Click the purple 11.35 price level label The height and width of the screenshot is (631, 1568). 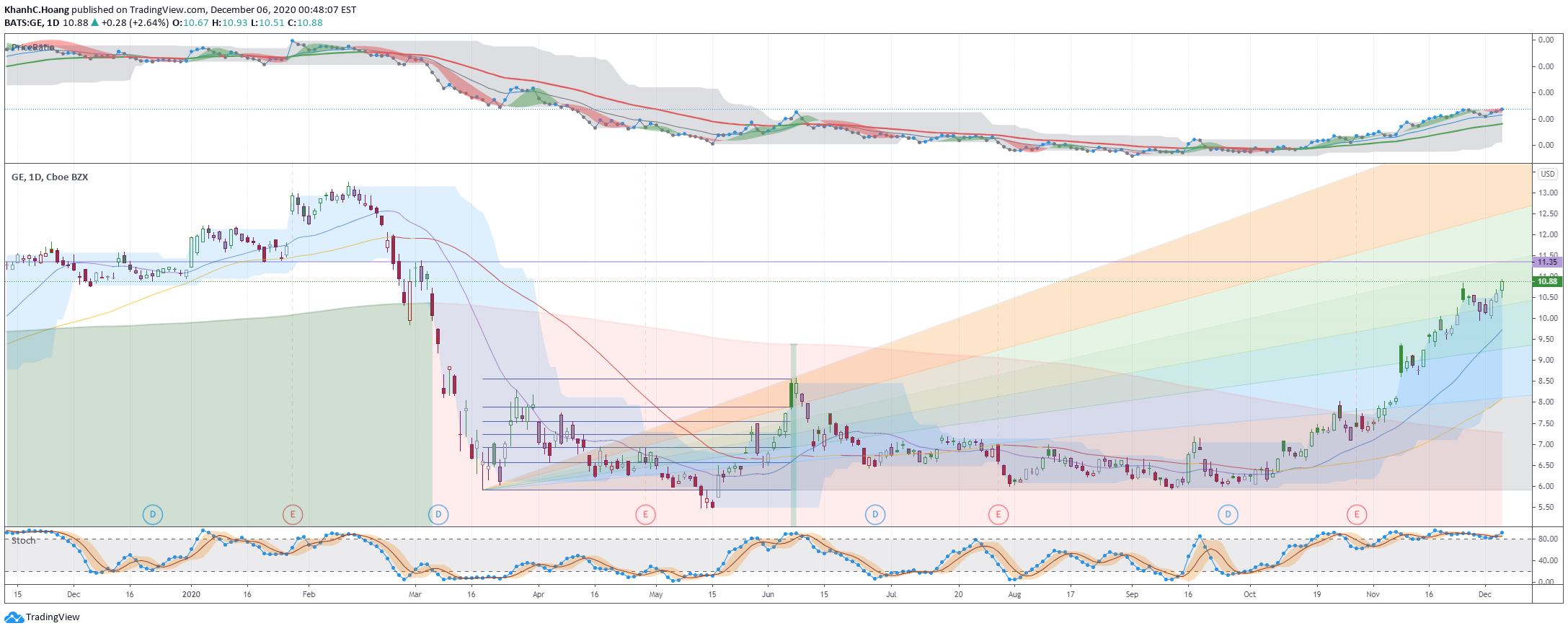point(1547,262)
